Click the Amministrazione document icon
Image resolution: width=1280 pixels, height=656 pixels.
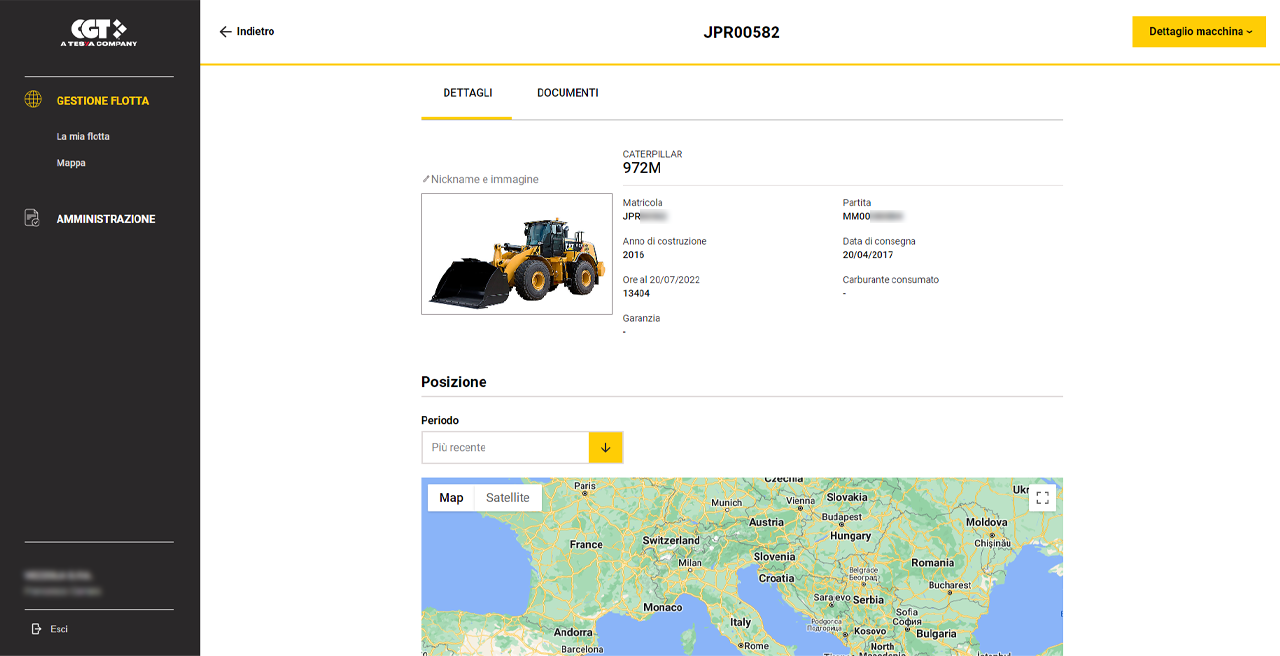pos(33,218)
